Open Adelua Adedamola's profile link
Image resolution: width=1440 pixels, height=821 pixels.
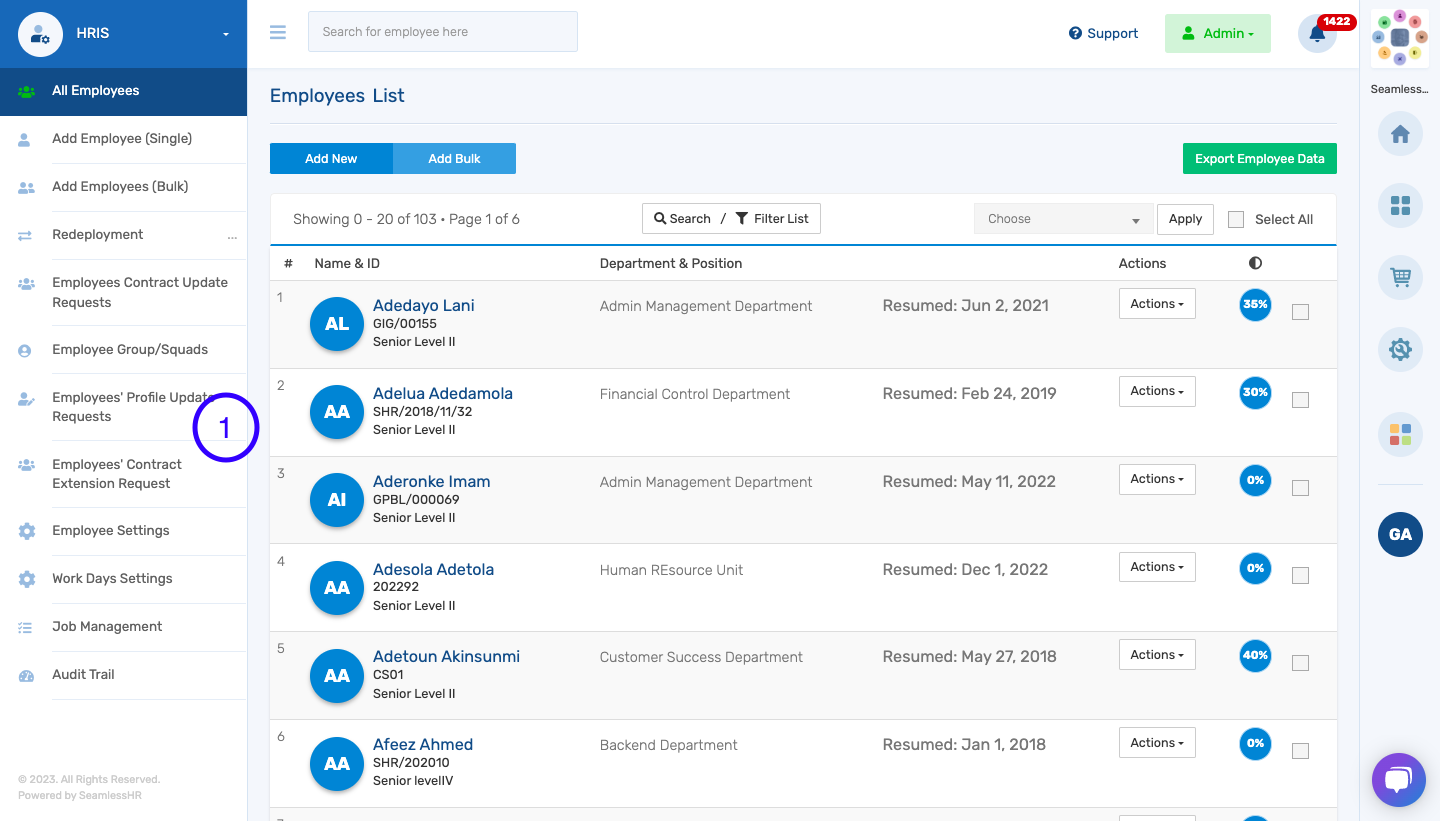pos(443,393)
